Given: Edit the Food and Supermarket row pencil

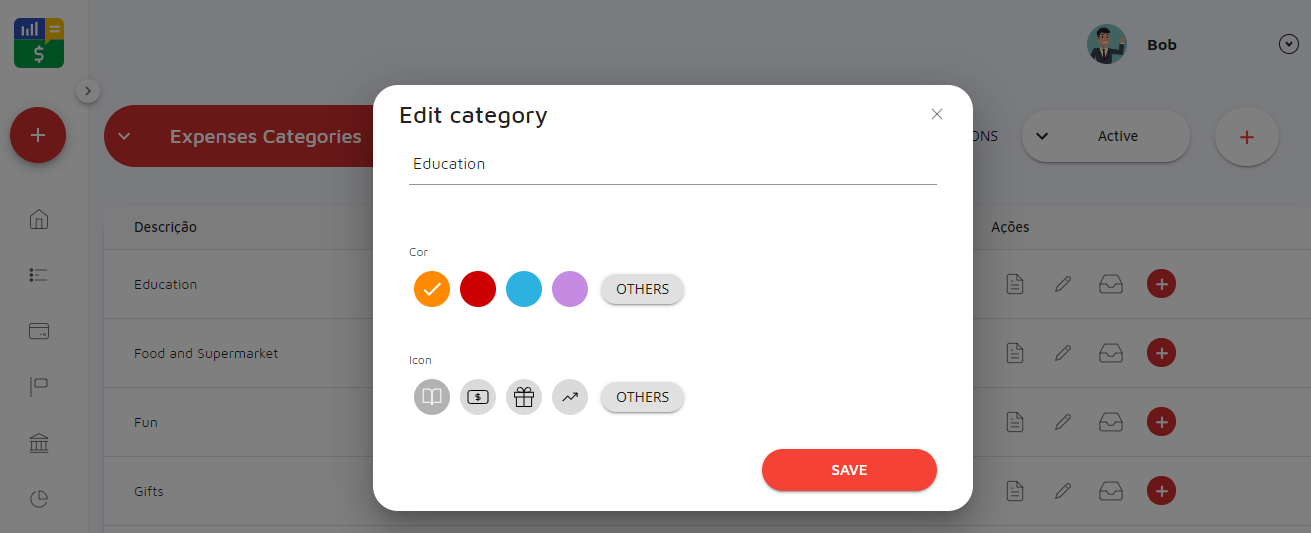Looking at the screenshot, I should [1063, 353].
